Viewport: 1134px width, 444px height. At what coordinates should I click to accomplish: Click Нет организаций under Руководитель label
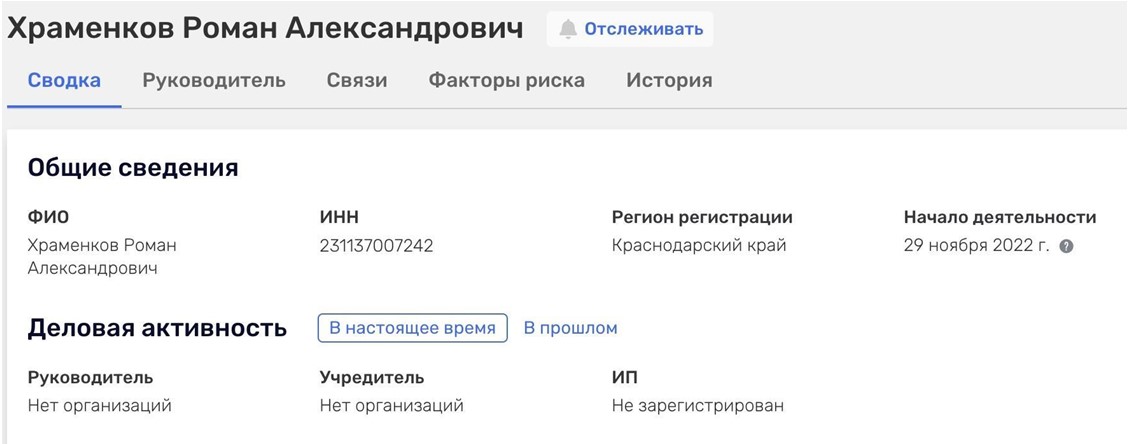(x=100, y=405)
